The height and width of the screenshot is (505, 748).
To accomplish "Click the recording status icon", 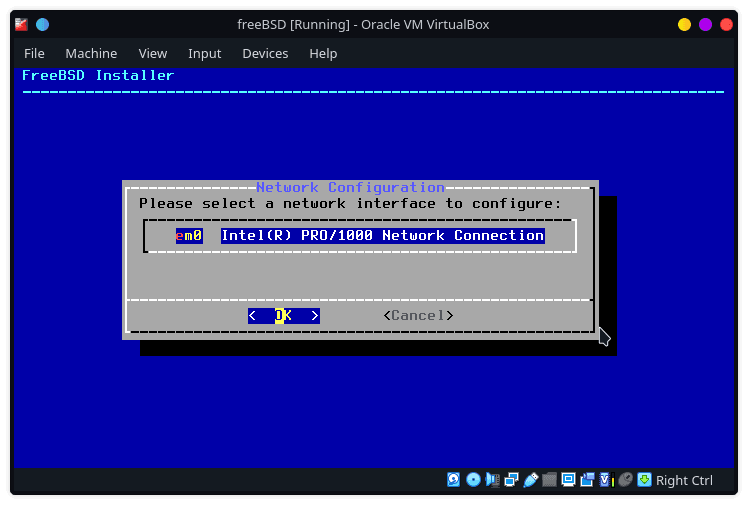I will pyautogui.click(x=587, y=480).
